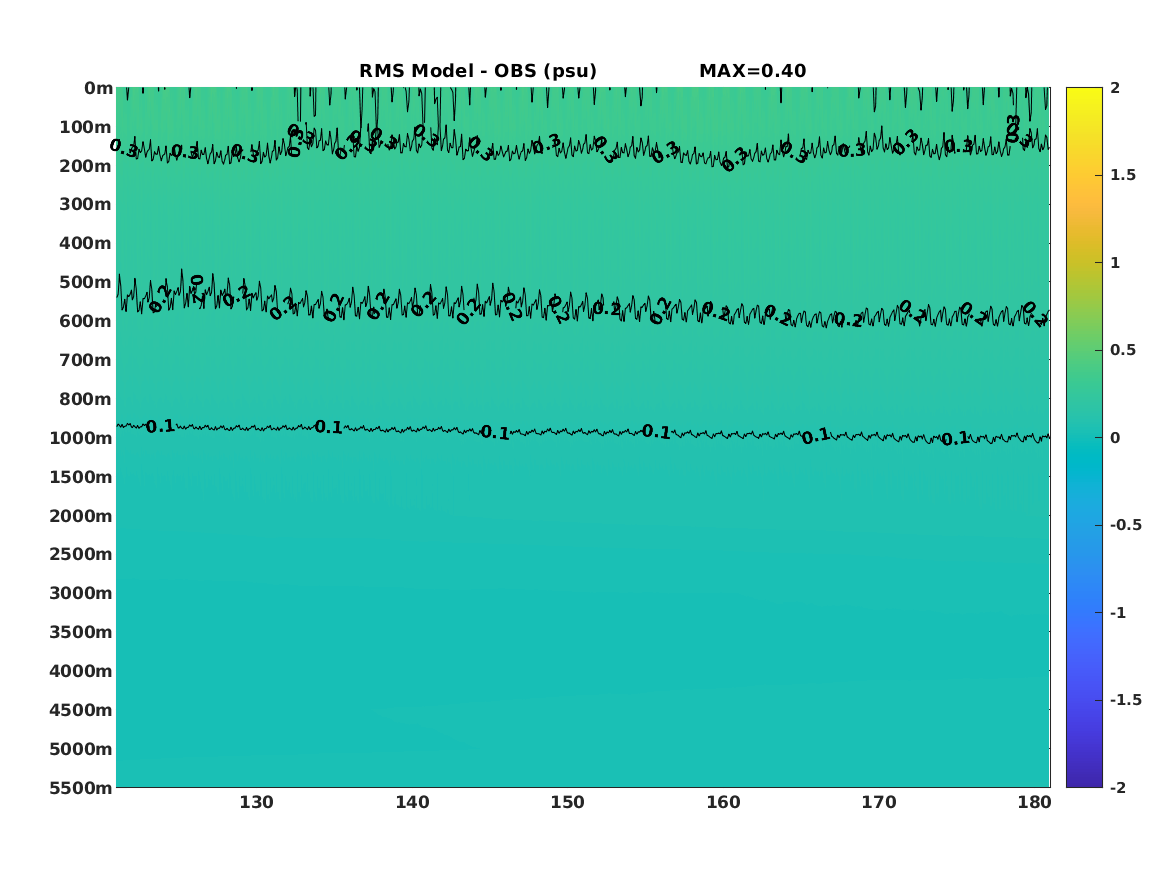Click the '3000m' depth axis label

pos(80,593)
